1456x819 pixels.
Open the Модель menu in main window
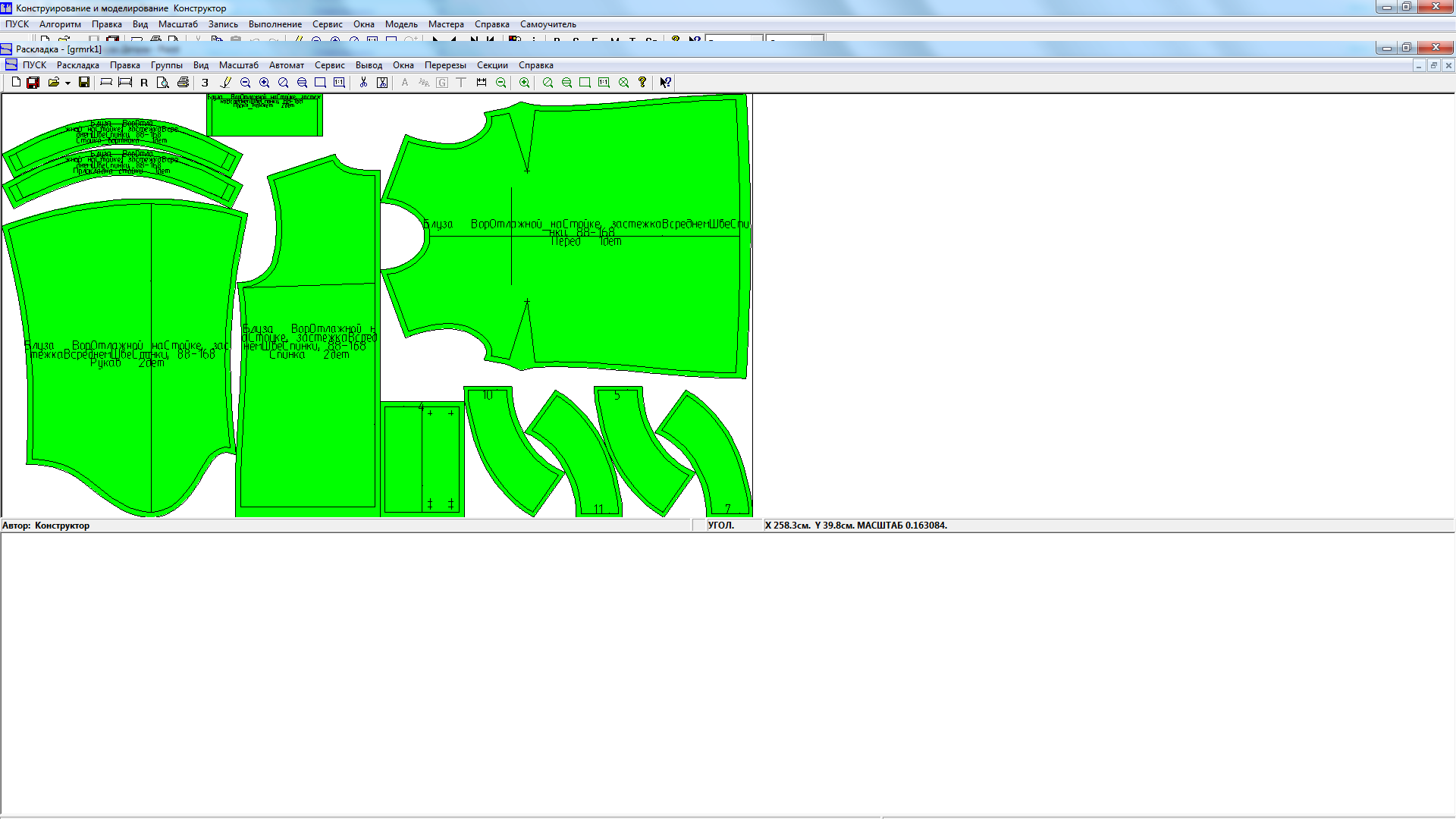coord(401,24)
